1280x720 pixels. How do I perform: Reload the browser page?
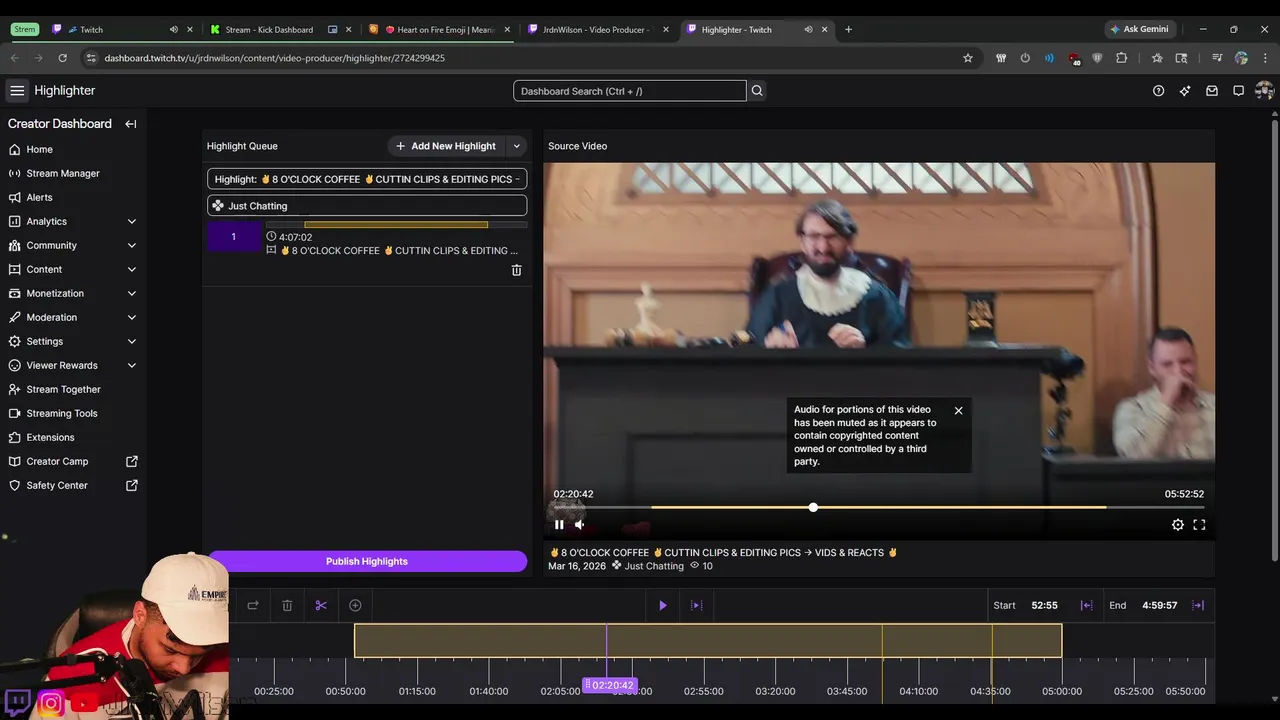pos(62,58)
